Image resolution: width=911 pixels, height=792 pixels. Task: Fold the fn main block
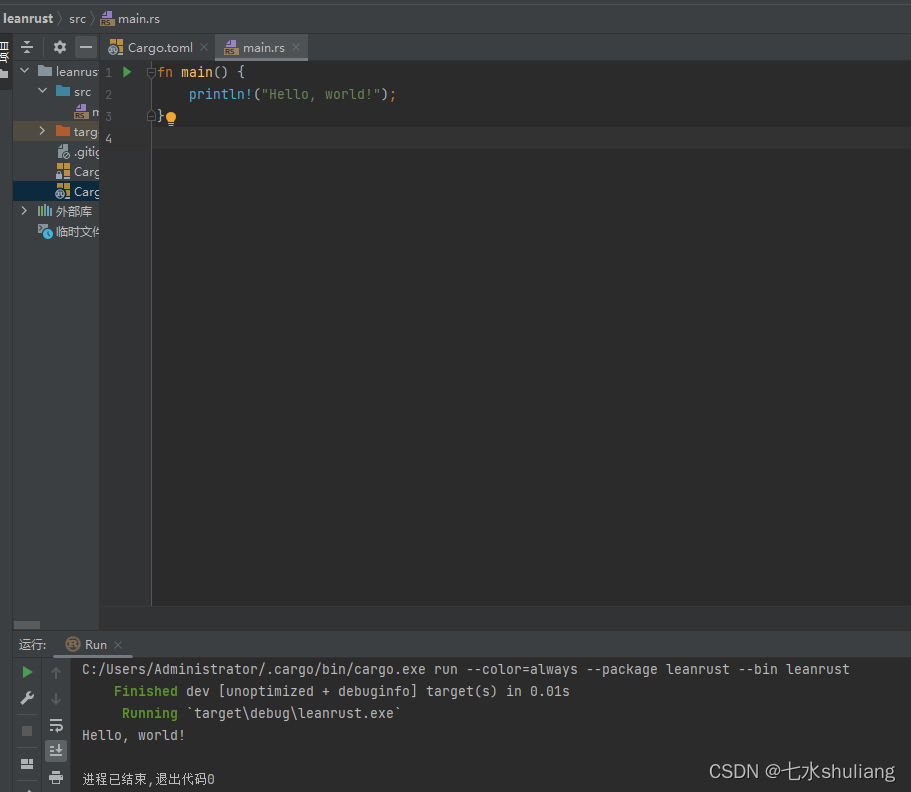151,73
